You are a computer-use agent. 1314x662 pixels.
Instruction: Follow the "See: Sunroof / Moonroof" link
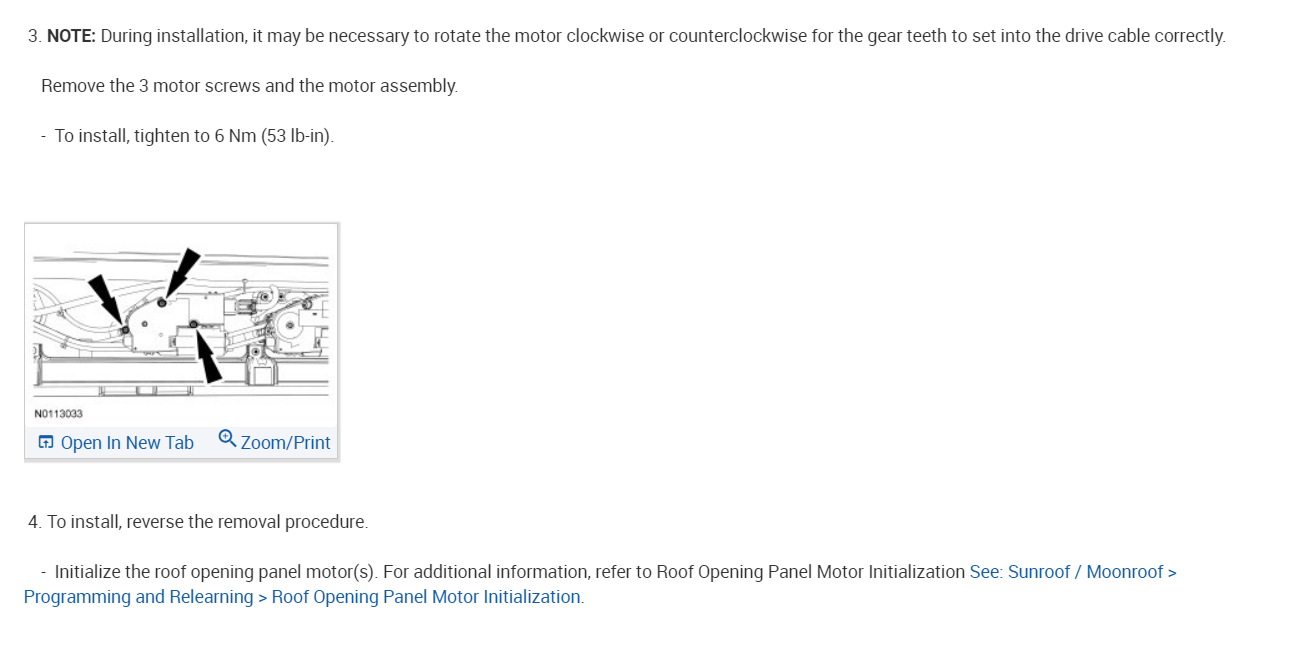tap(1072, 572)
